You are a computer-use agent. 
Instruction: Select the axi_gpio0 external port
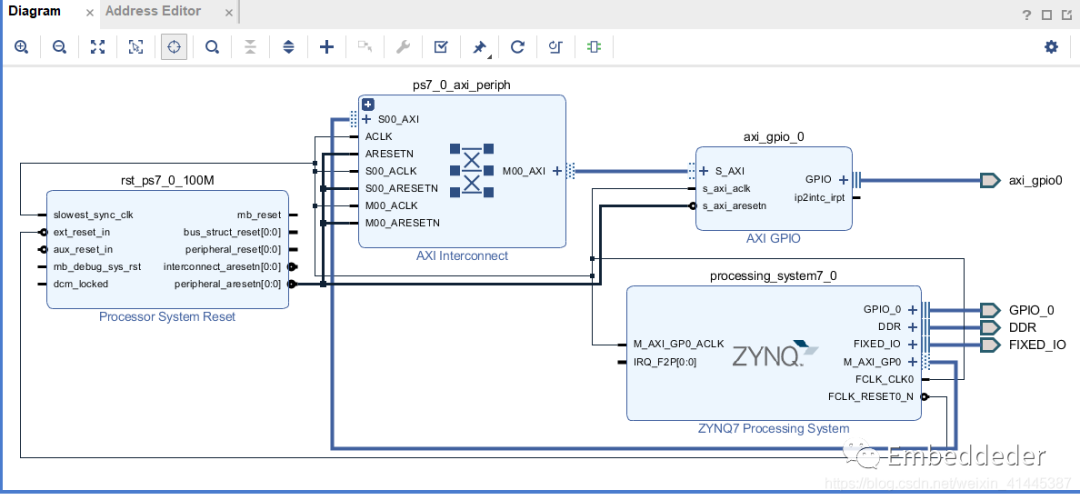click(990, 181)
